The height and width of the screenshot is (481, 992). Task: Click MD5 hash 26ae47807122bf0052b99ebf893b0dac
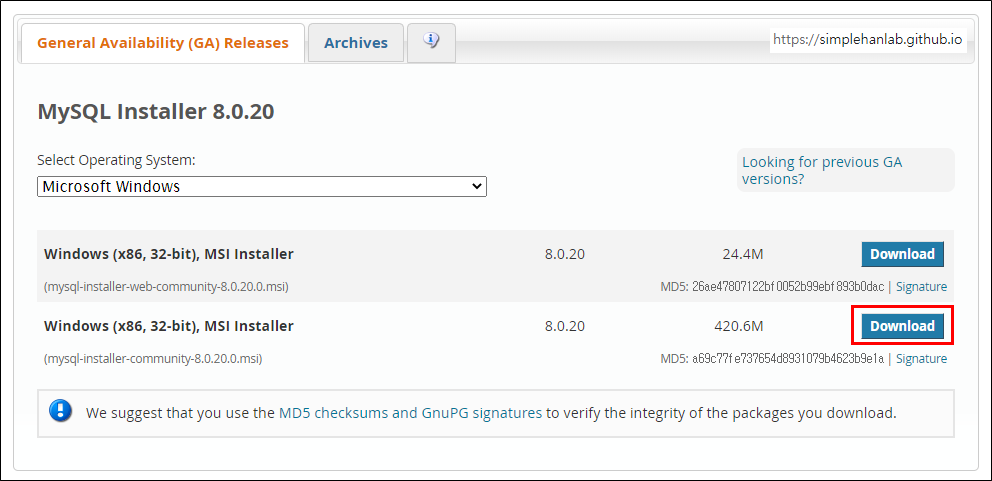point(788,287)
